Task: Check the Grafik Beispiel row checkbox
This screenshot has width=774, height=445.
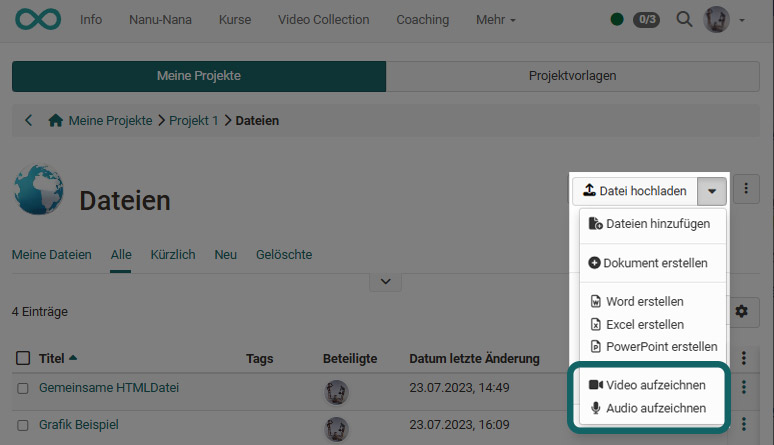Action: [23, 425]
